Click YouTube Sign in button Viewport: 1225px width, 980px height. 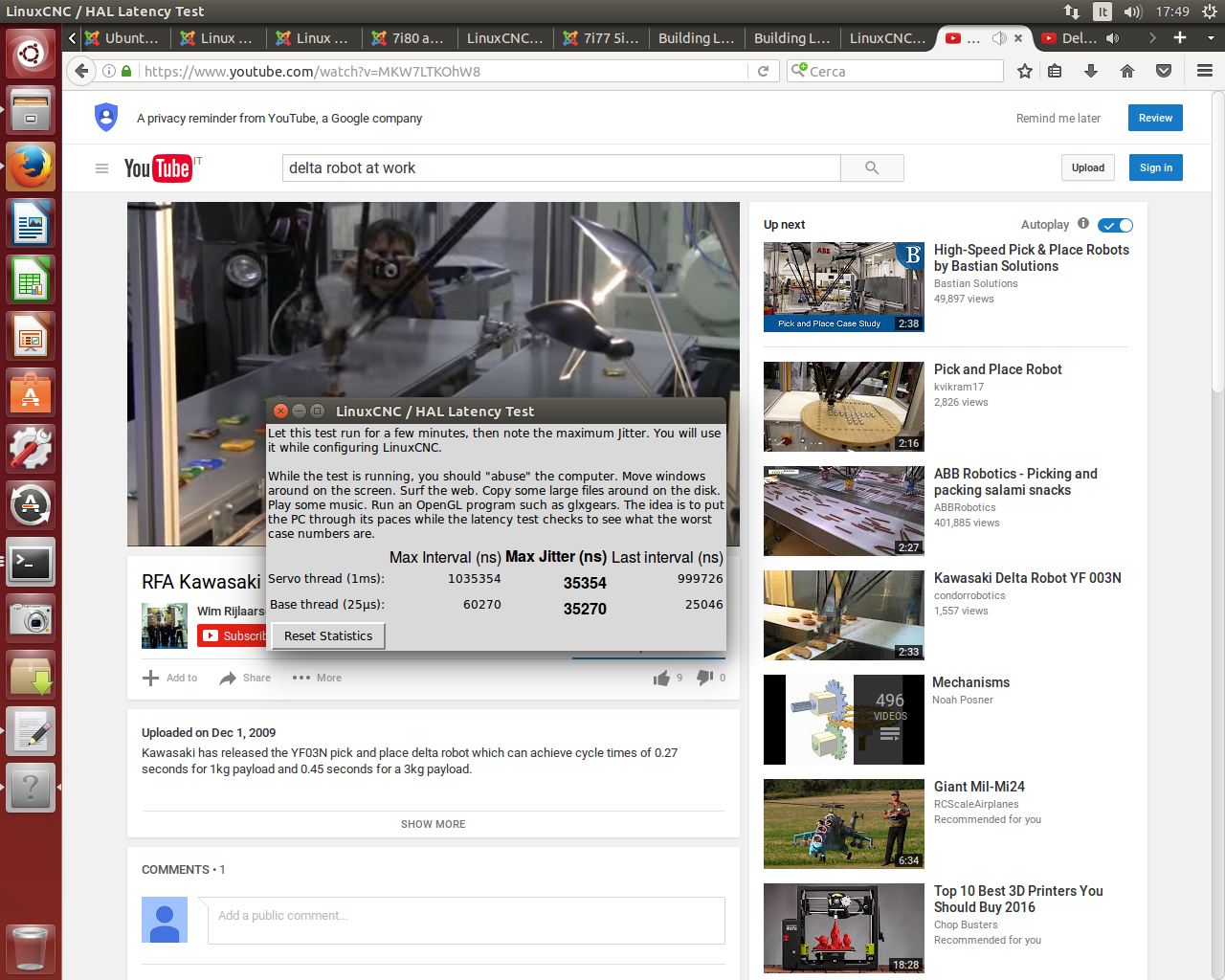point(1156,167)
